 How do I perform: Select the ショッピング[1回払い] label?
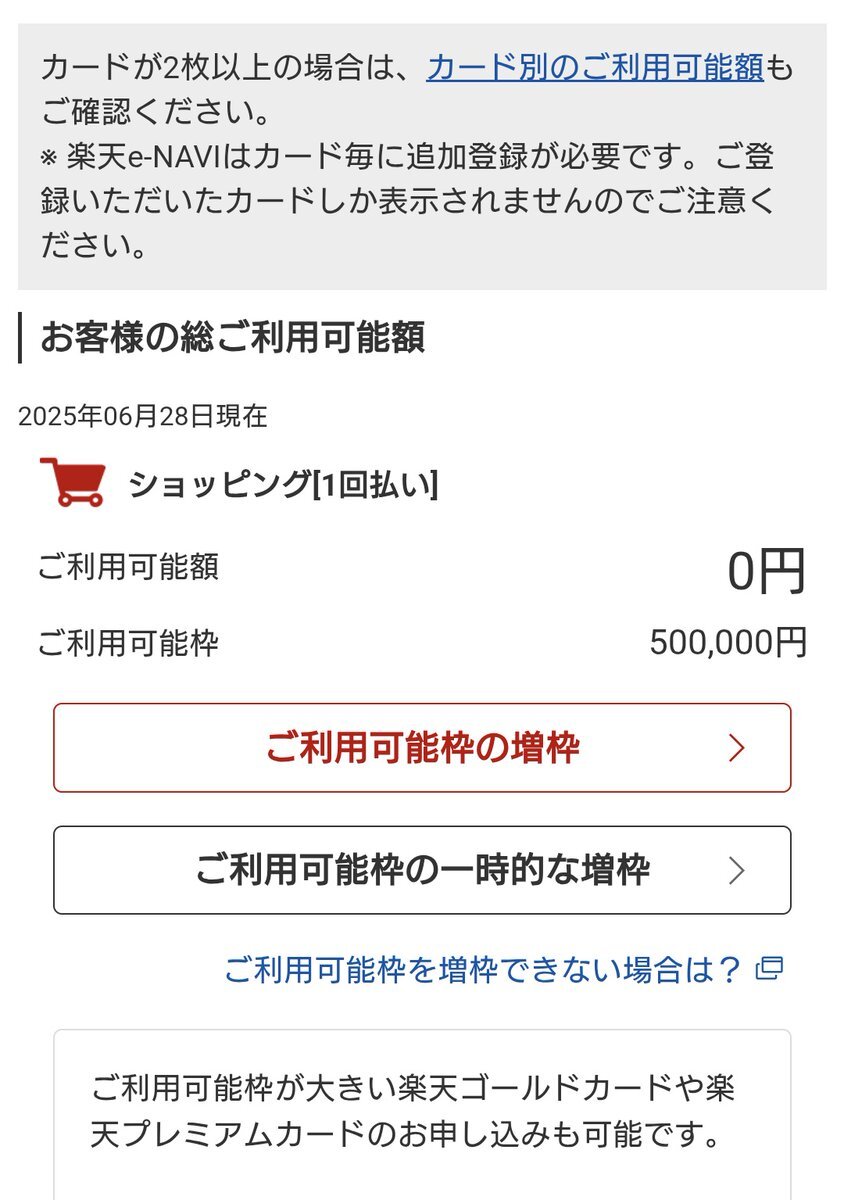pyautogui.click(x=283, y=485)
